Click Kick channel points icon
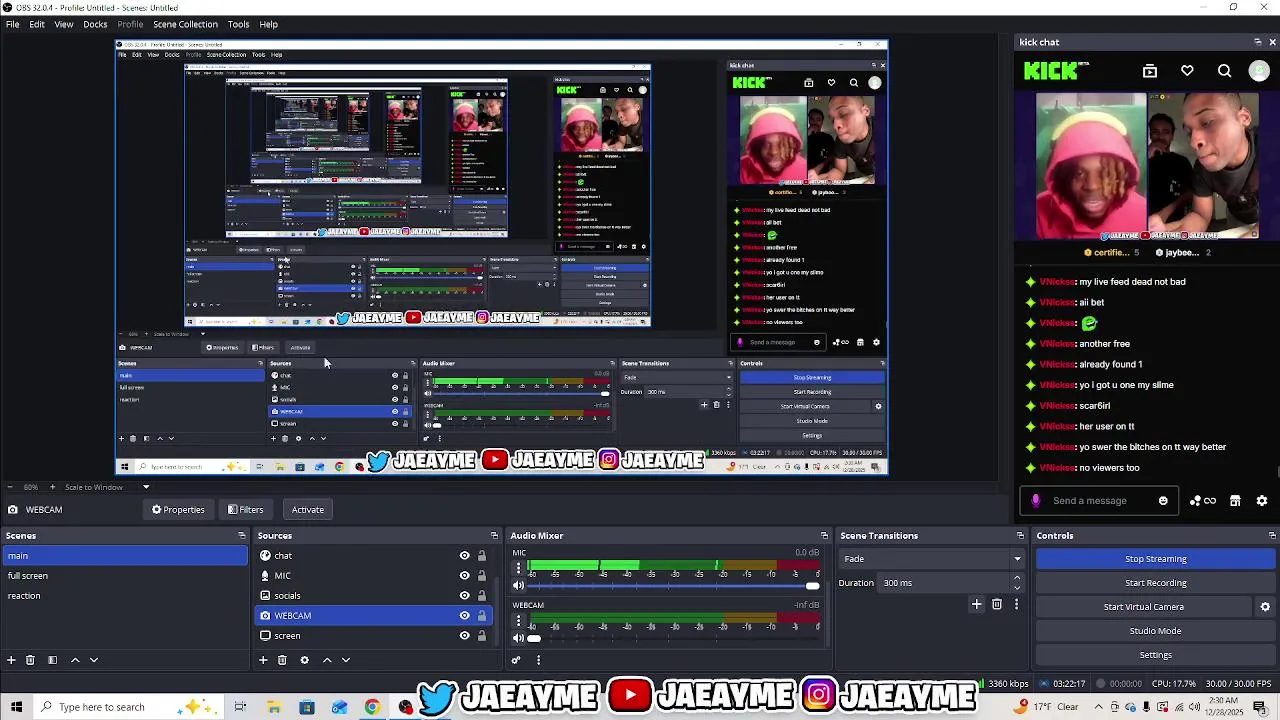1280x720 pixels. 1202,501
